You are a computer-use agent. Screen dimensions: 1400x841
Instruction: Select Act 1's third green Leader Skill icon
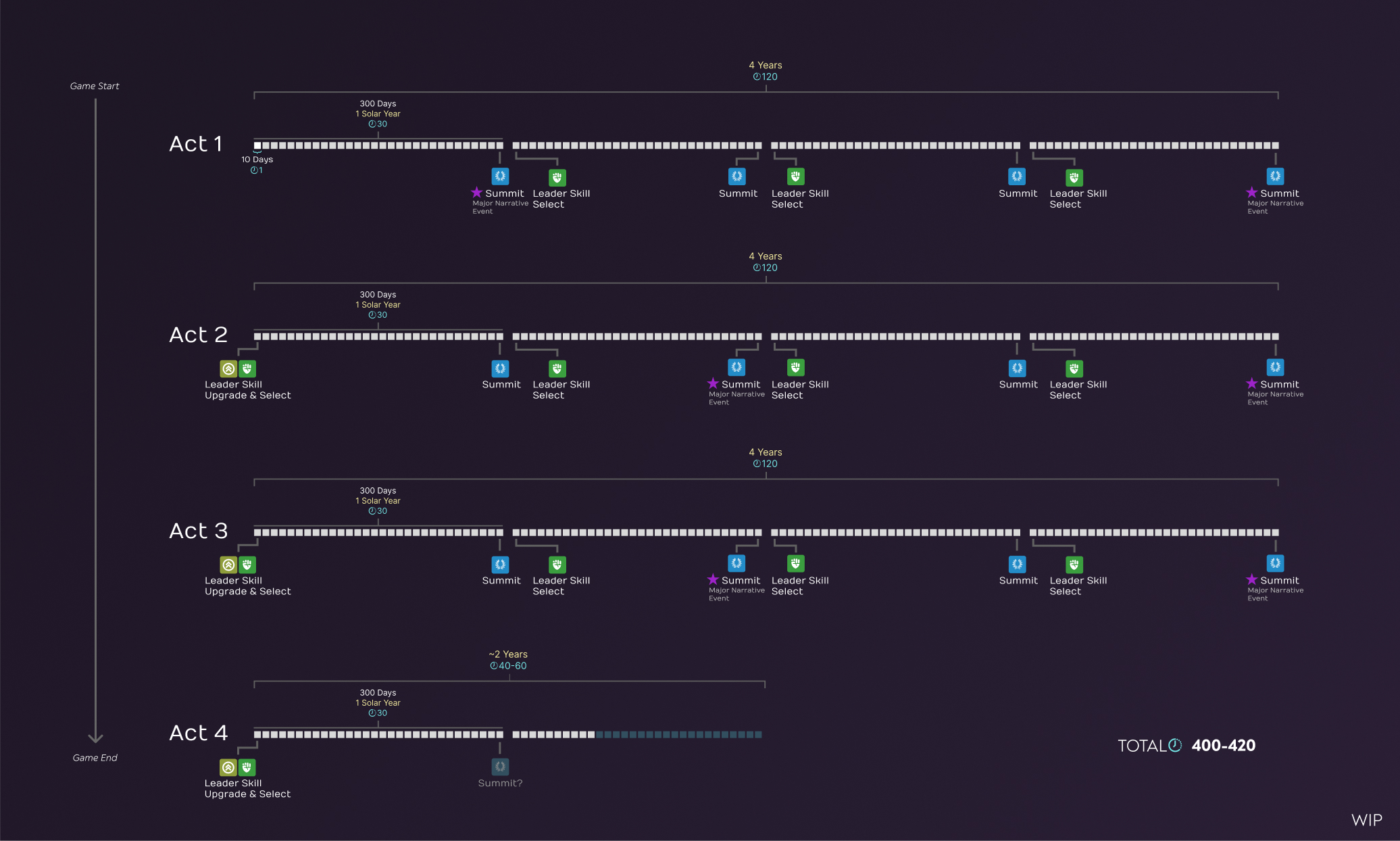pyautogui.click(x=1074, y=178)
